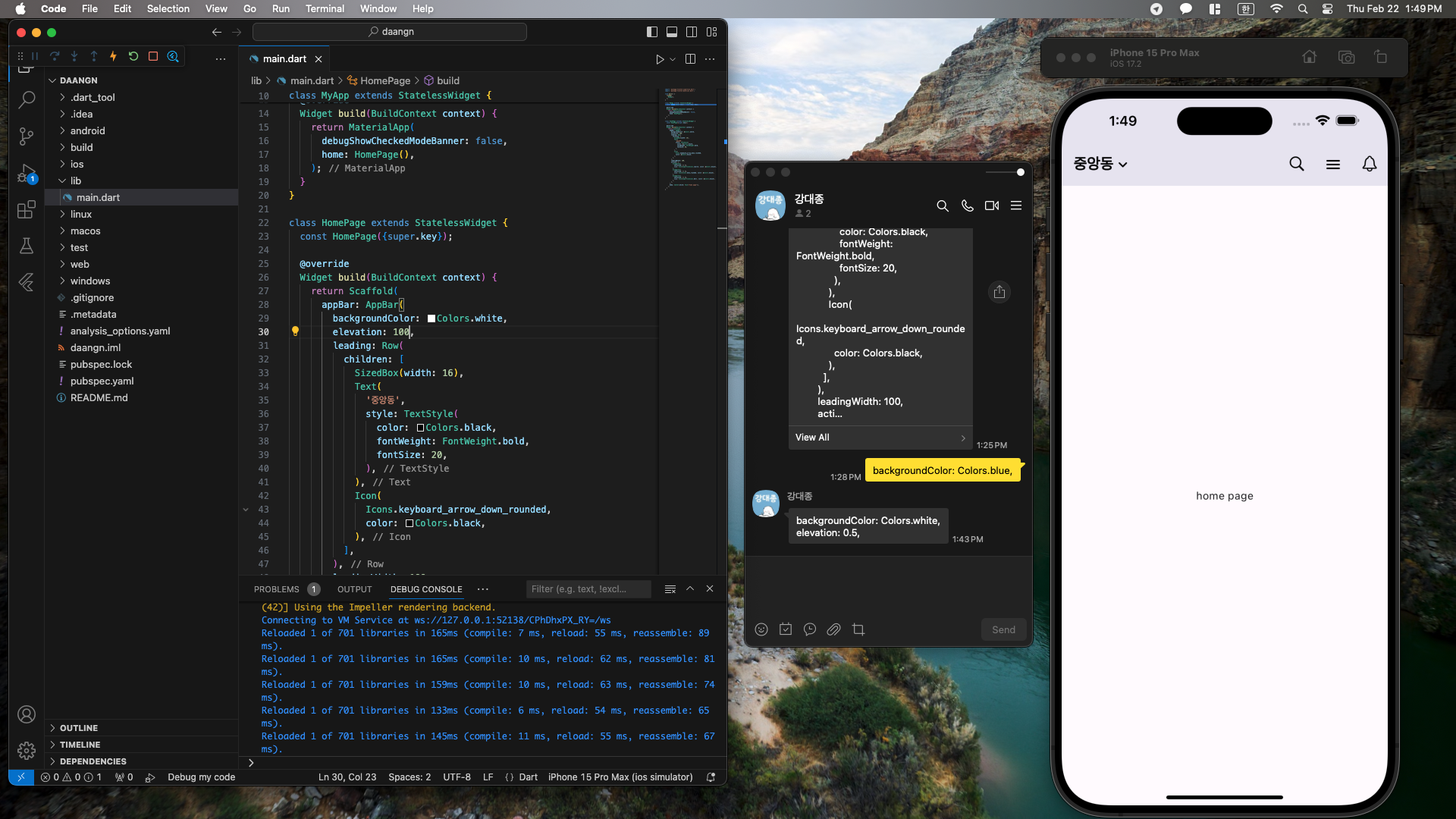
Task: Toggle Primary Side Bar layout icon
Action: (652, 32)
